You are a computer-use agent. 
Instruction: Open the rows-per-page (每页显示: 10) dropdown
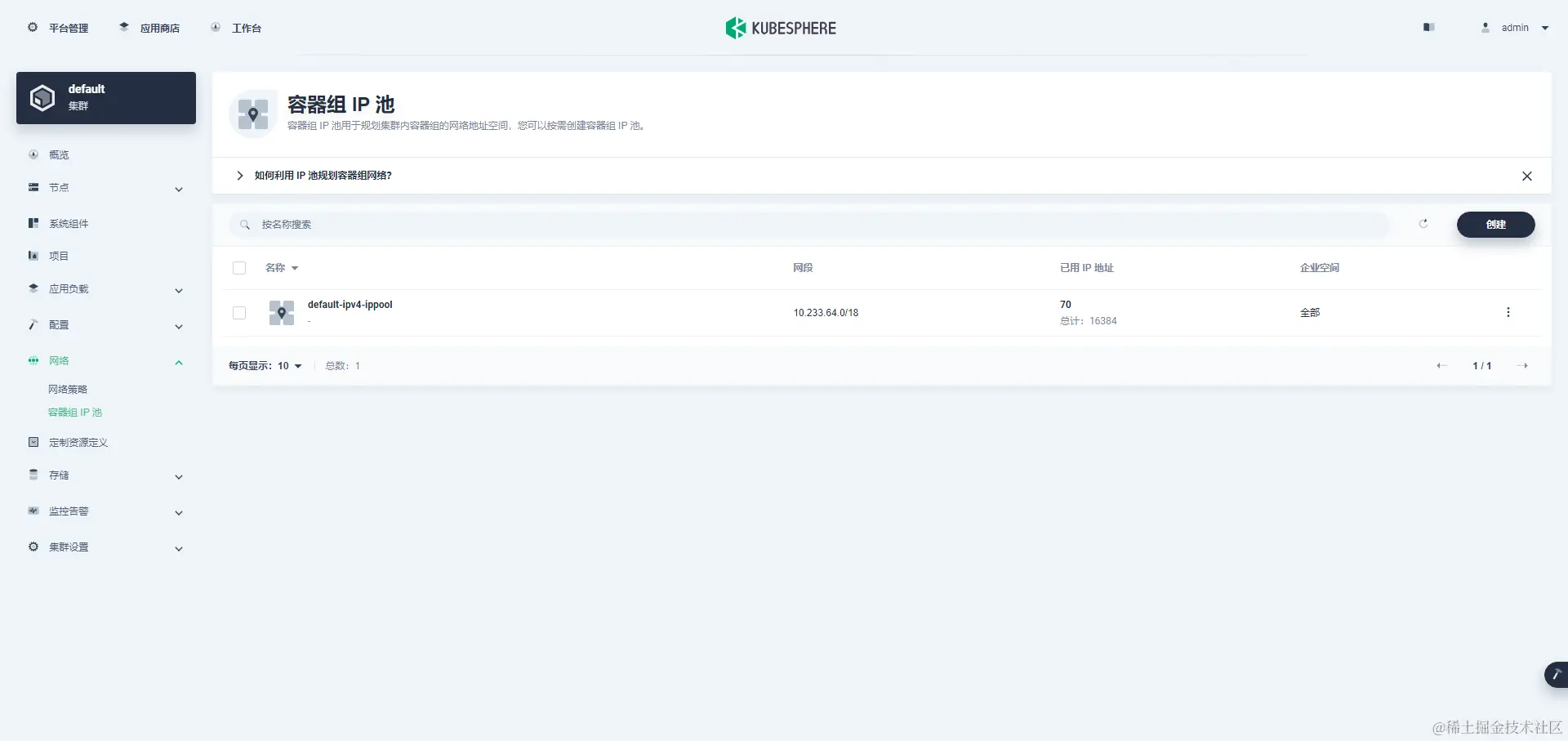(x=265, y=366)
